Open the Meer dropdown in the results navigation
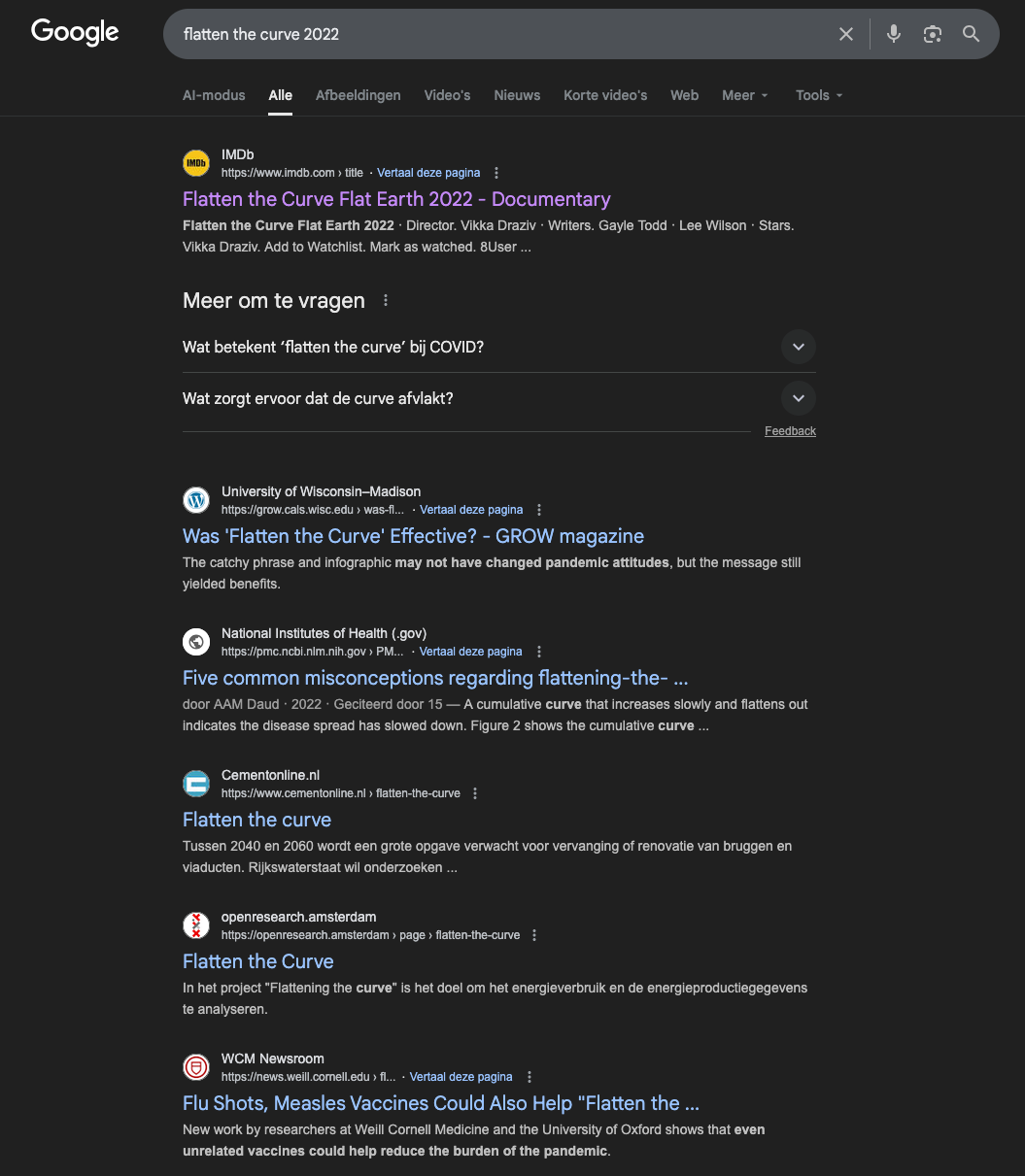1025x1176 pixels. point(743,95)
